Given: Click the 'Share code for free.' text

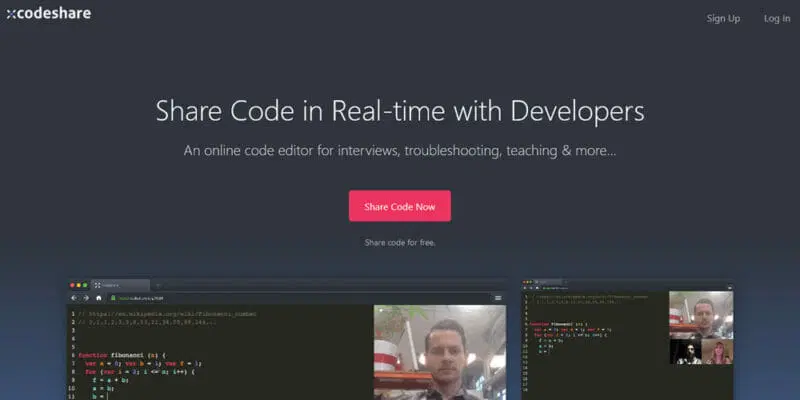Looking at the screenshot, I should (400, 242).
